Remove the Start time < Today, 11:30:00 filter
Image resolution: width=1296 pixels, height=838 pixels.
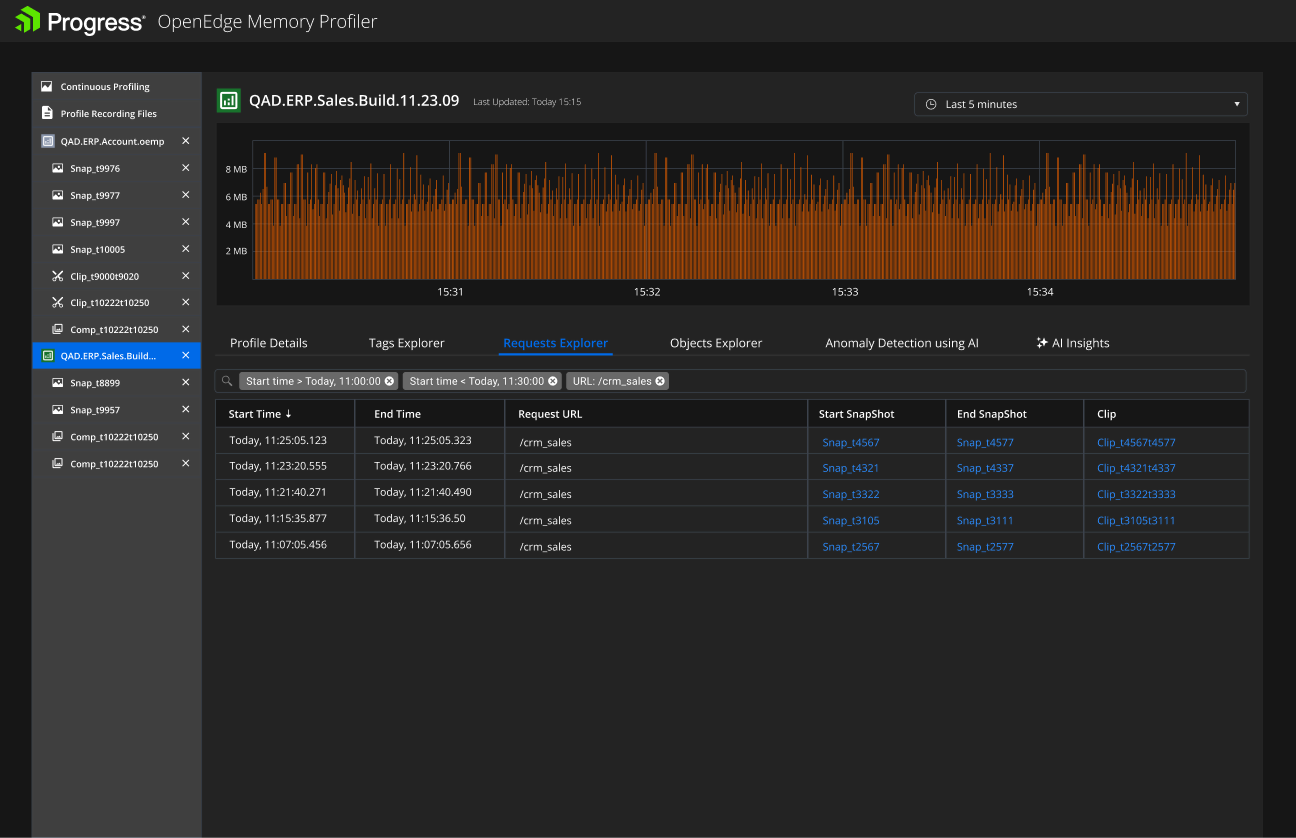(553, 381)
